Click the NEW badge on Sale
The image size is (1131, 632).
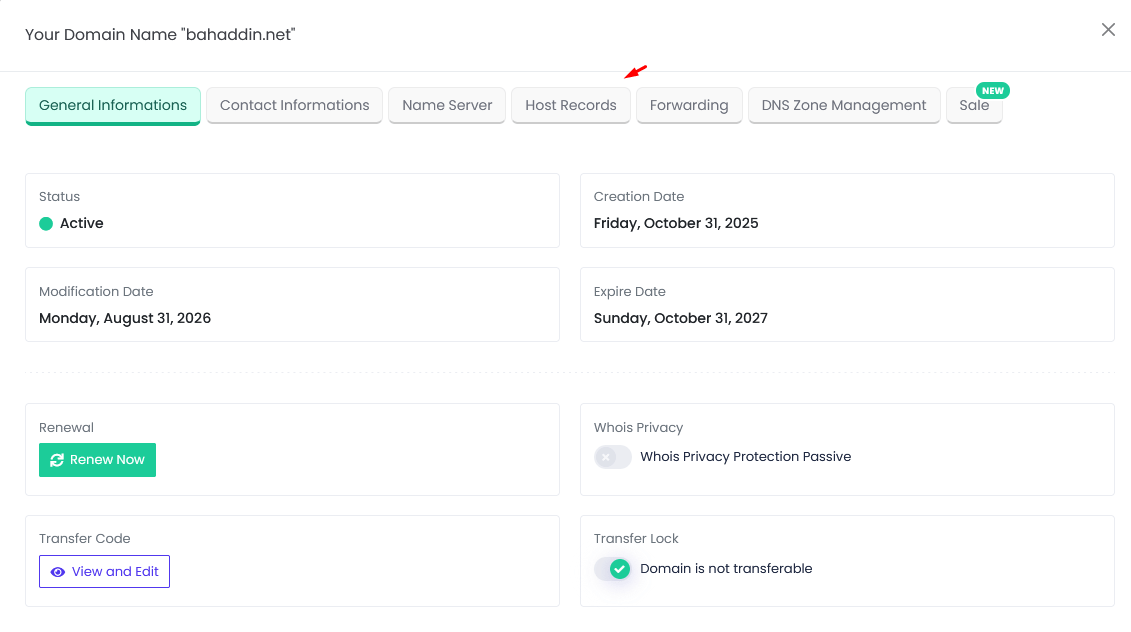tap(993, 90)
